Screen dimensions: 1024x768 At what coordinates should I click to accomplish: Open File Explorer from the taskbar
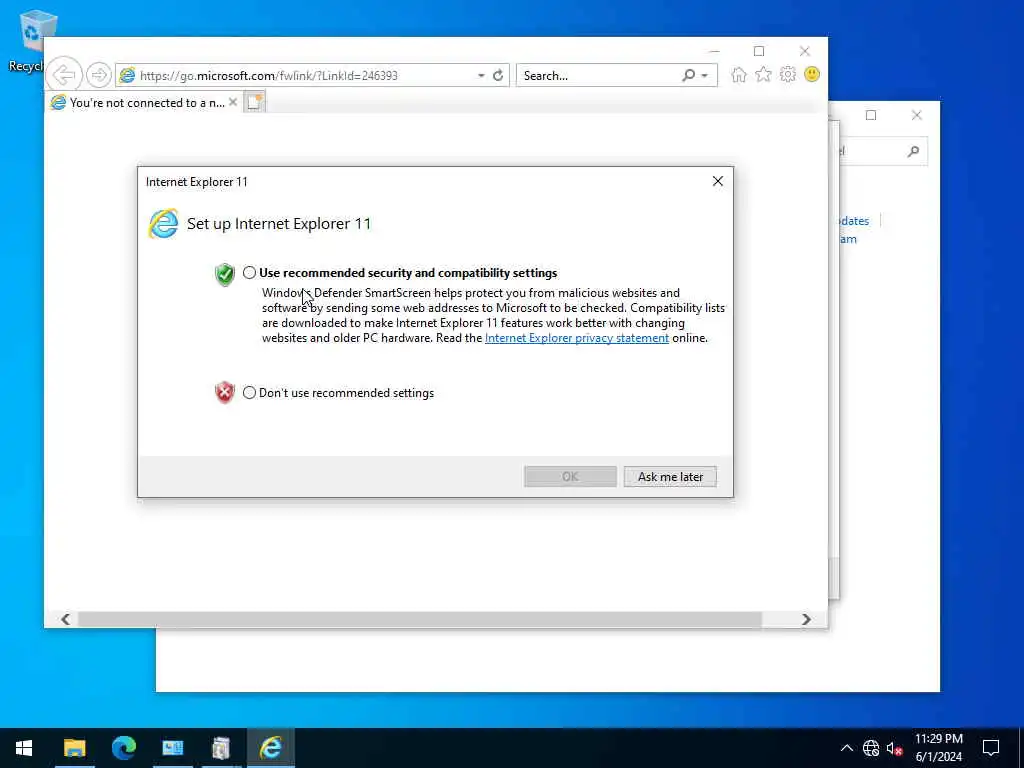click(74, 748)
